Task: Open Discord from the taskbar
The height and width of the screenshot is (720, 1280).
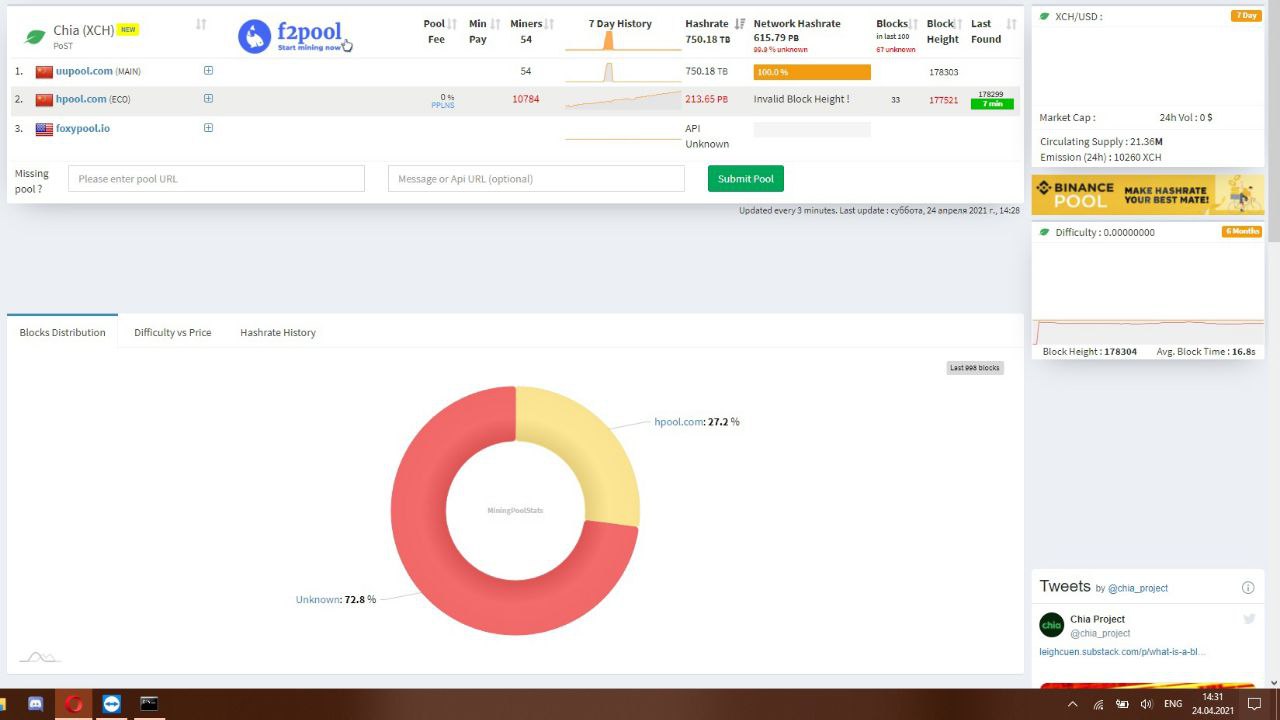Action: (36, 704)
